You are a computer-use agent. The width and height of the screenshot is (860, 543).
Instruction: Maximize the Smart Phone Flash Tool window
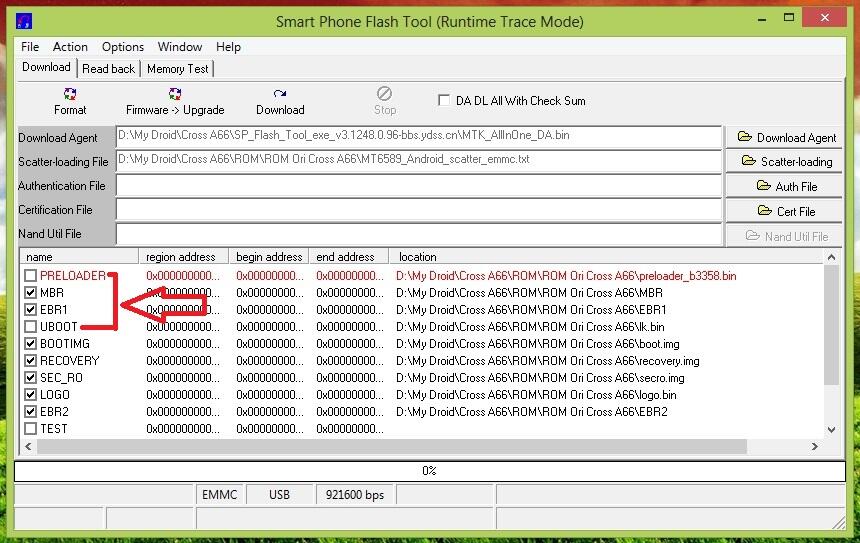pos(789,18)
